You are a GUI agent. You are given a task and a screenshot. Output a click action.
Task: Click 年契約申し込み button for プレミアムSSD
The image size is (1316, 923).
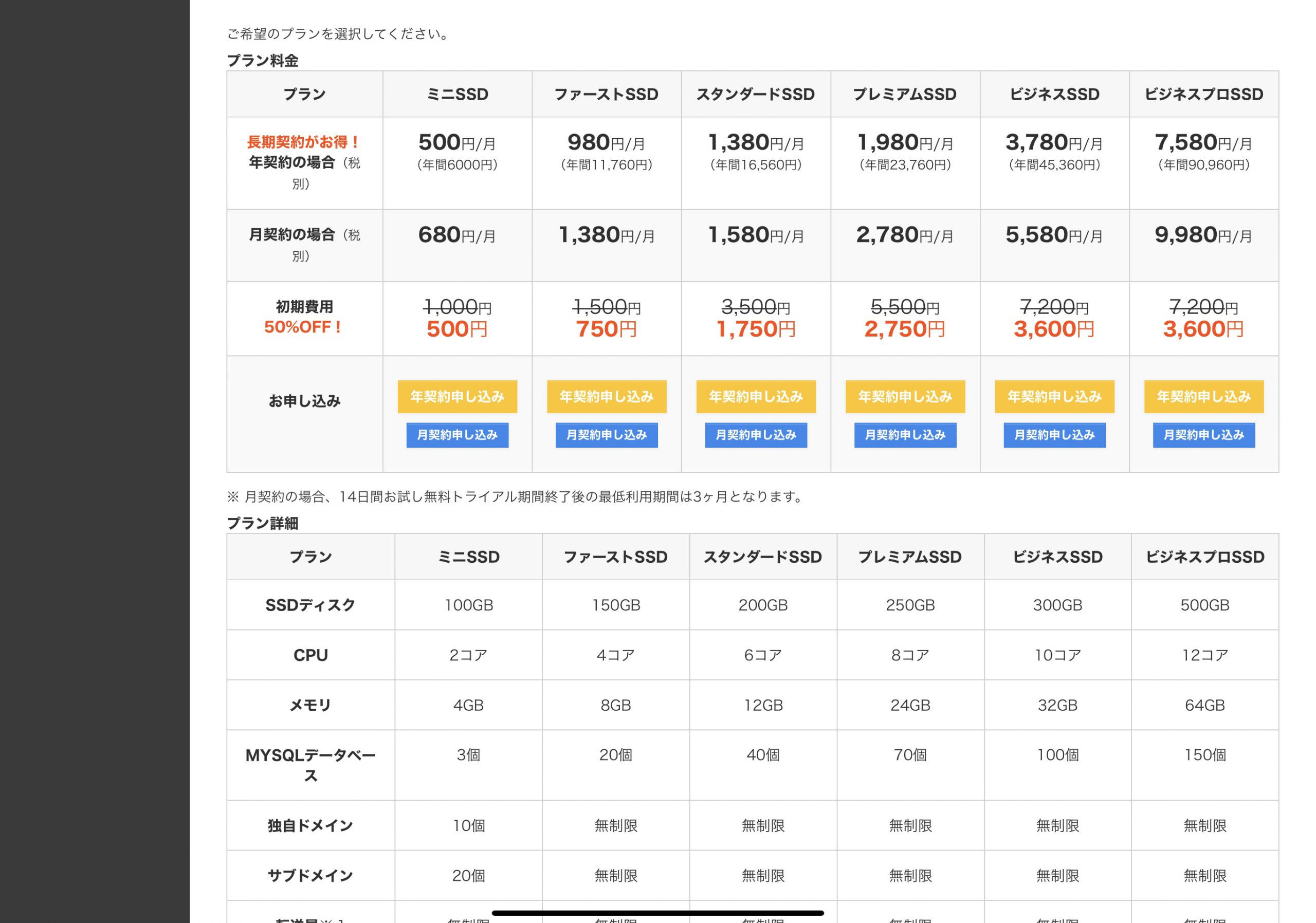(905, 396)
